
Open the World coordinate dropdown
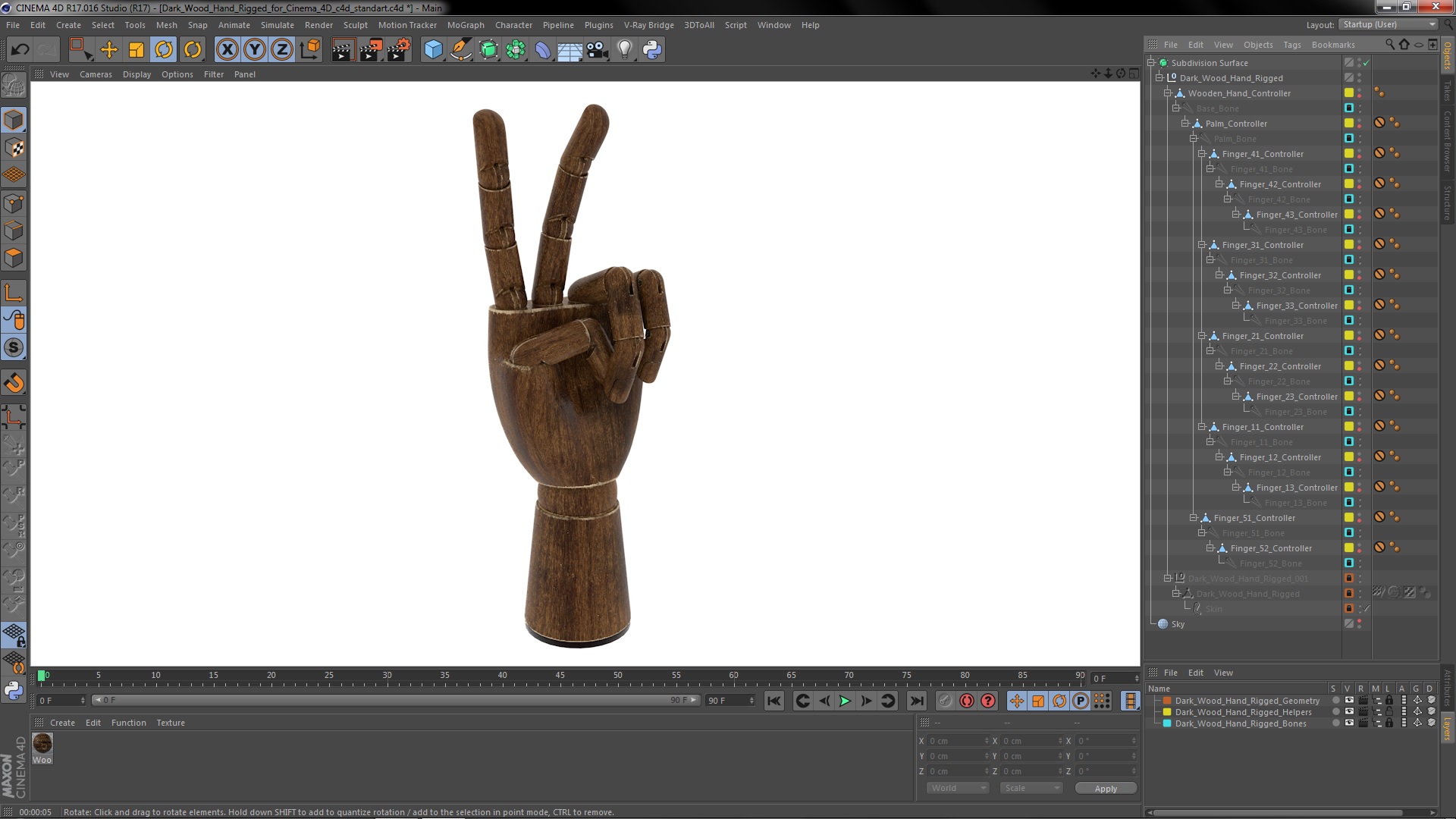958,788
